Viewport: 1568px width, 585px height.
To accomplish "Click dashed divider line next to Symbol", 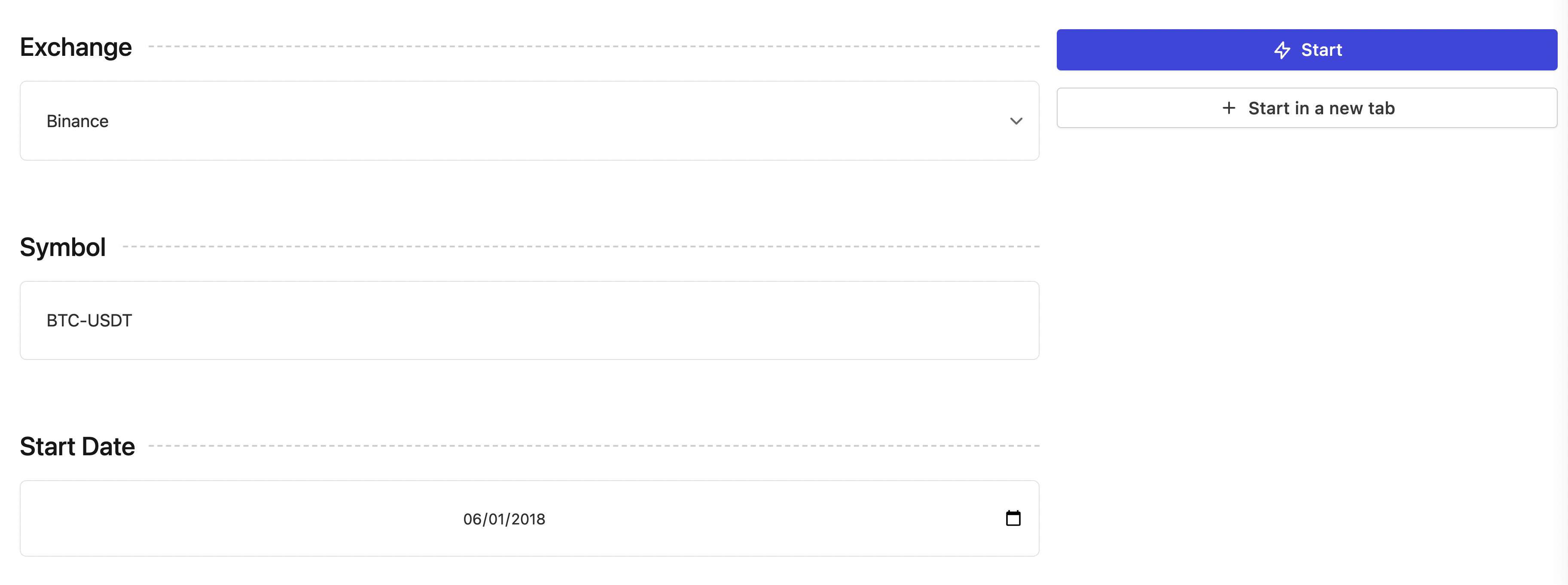I will 581,247.
